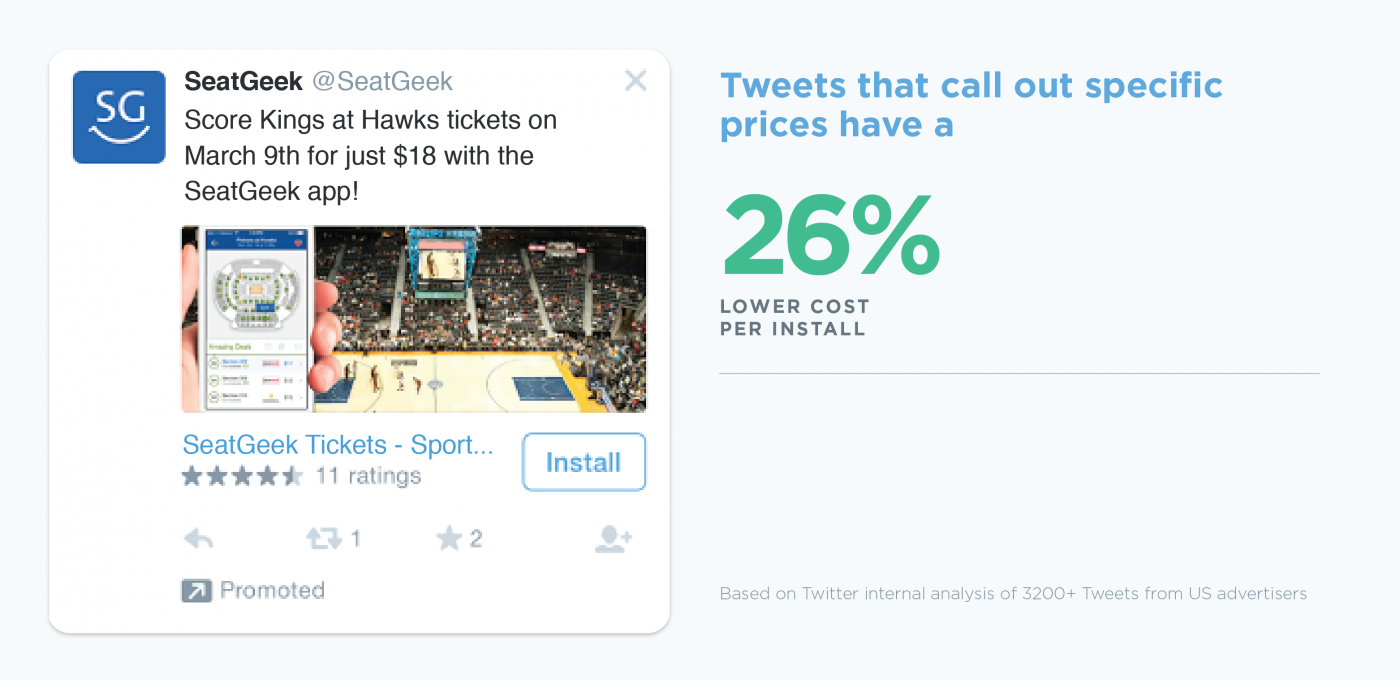This screenshot has height=680, width=1400.
Task: Follow SeatGeek via the add-person icon
Action: [613, 540]
